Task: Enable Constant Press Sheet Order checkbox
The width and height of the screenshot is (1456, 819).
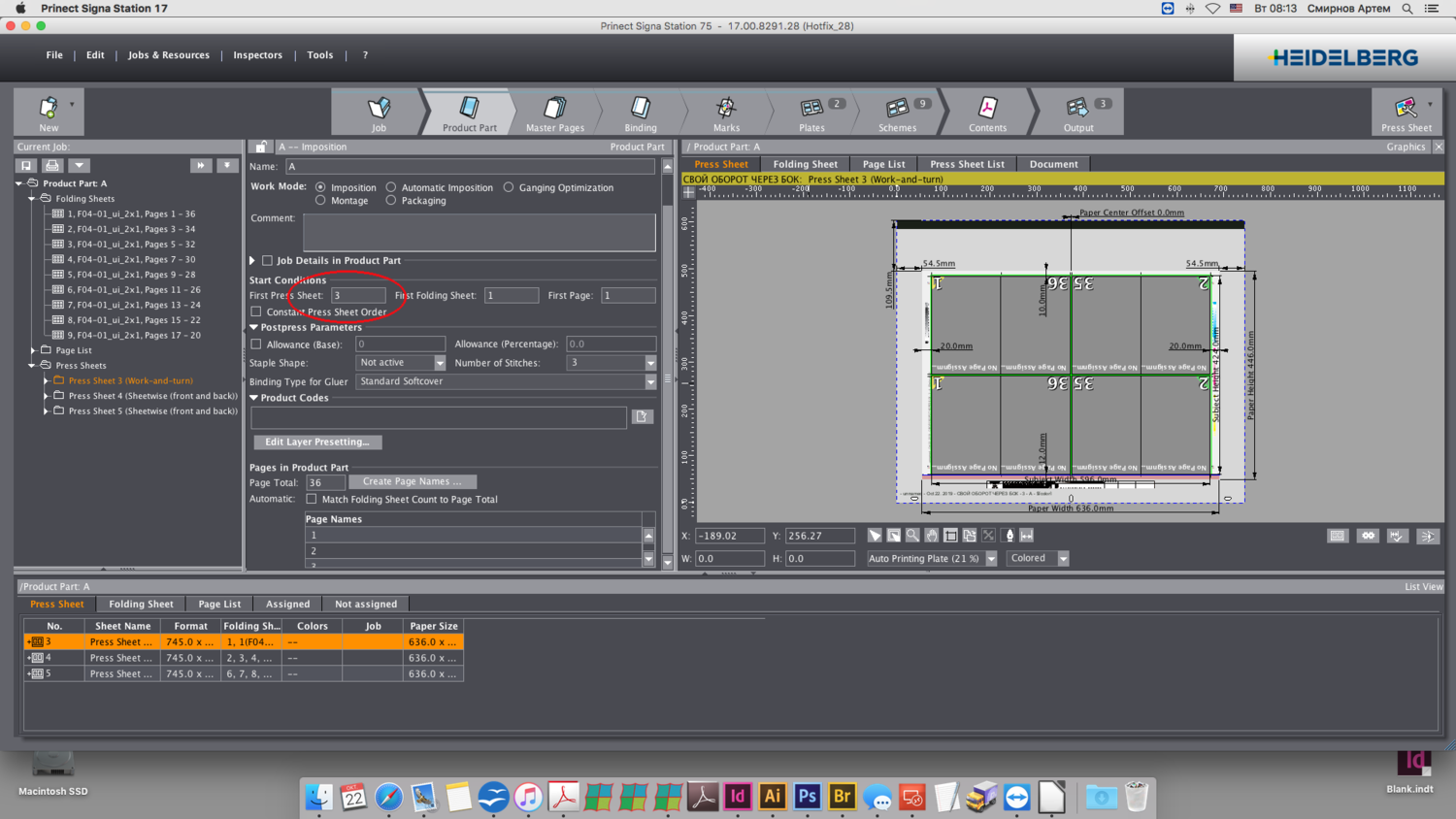Action: pos(256,311)
